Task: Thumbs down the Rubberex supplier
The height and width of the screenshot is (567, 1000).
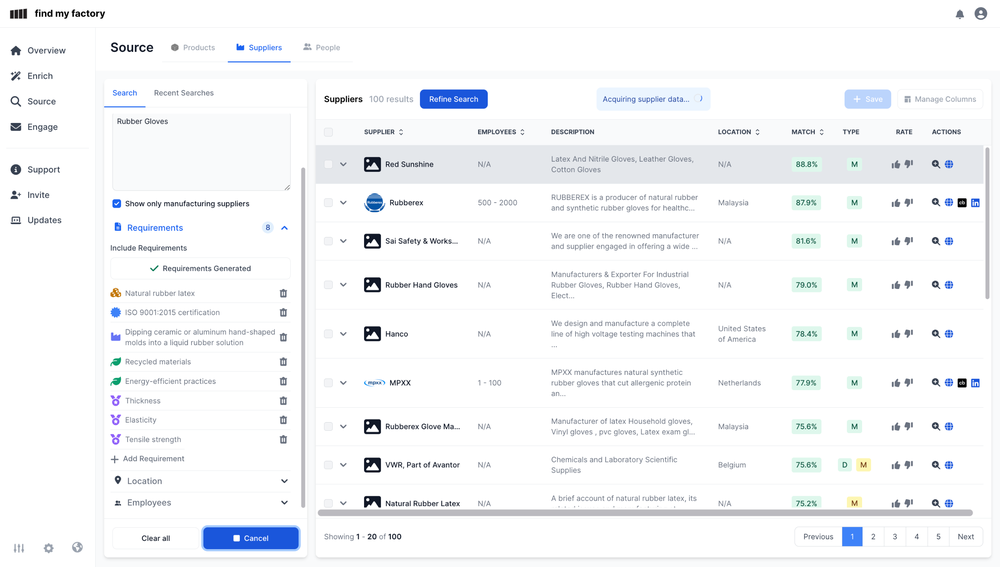Action: 909,203
